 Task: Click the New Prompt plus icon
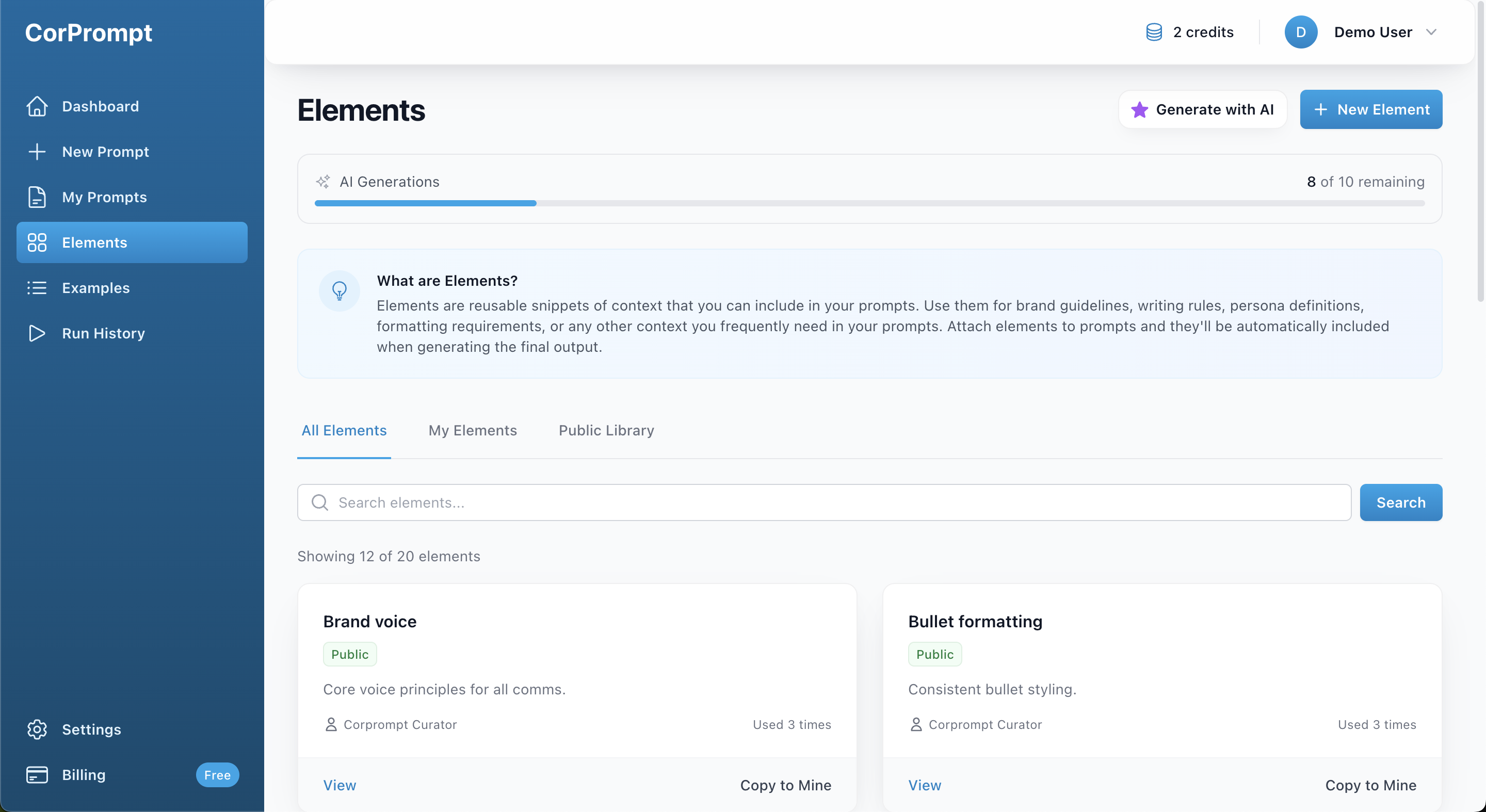(37, 152)
